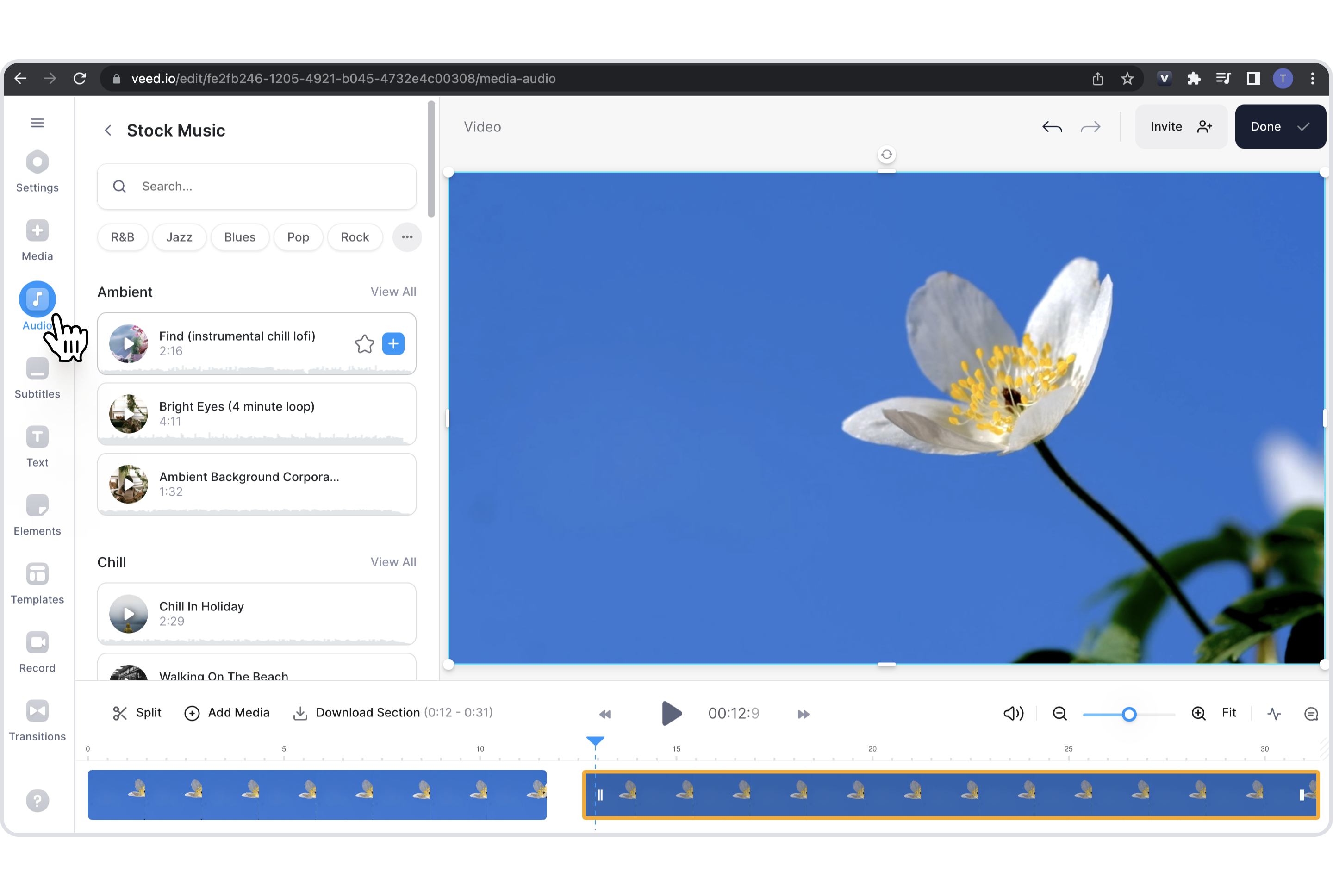This screenshot has height=896, width=1333.
Task: Favorite the Find instrumental chill lofi track
Action: (x=365, y=343)
